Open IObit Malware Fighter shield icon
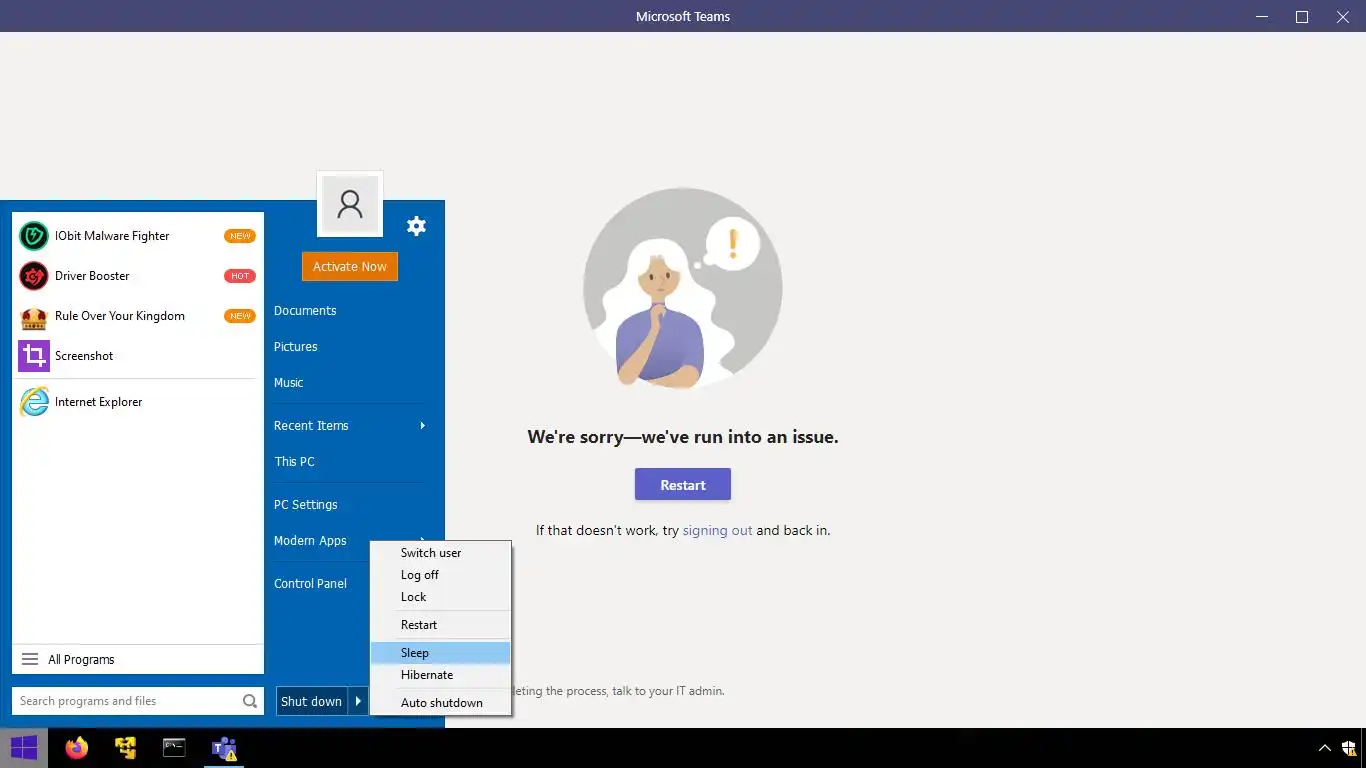Screen dimensions: 1366x768 [x=34, y=236]
